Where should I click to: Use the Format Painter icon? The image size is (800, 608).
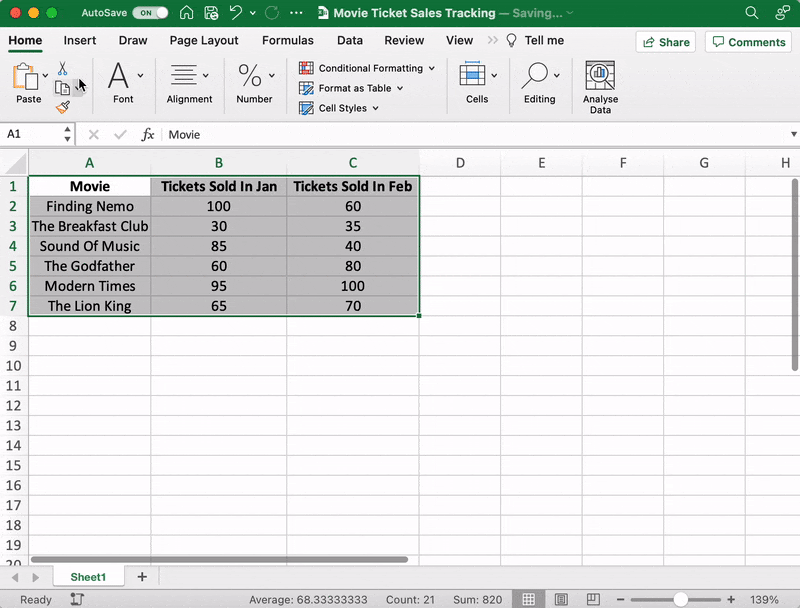coord(62,105)
